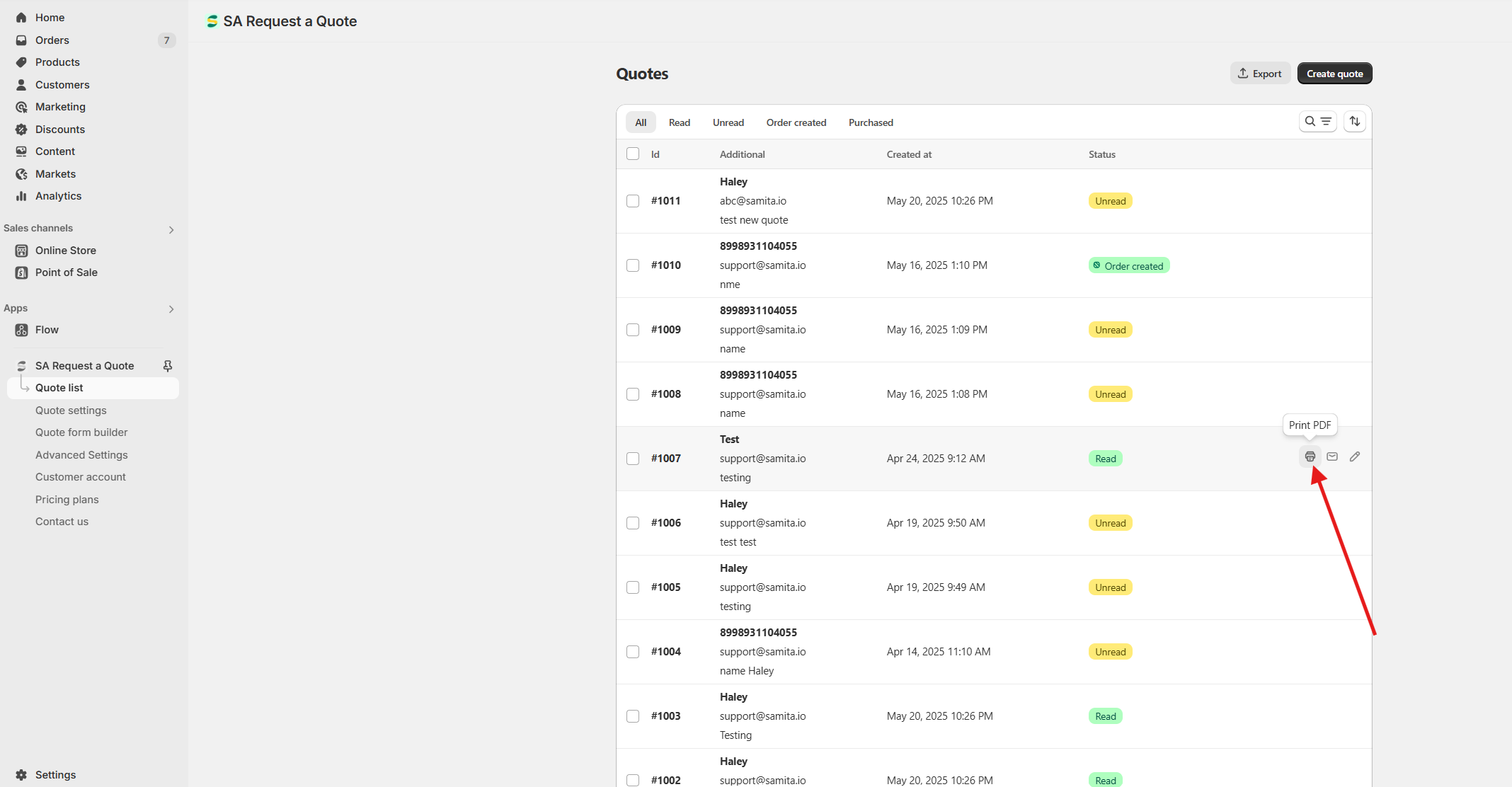Click date 'Apr 14, 2025 11:10 AM'
The height and width of the screenshot is (787, 1512).
point(939,652)
